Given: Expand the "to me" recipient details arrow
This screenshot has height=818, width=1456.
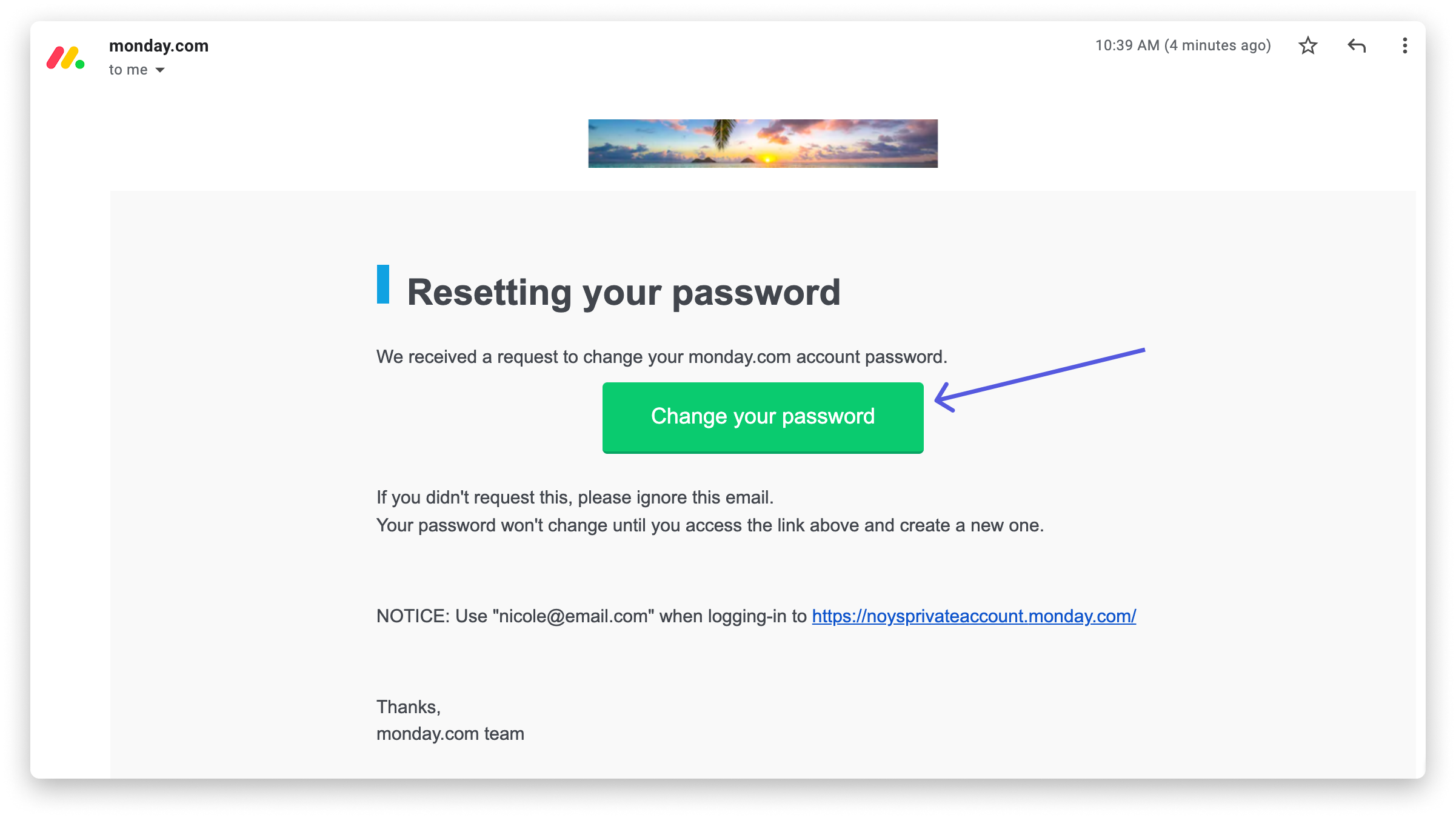Looking at the screenshot, I should tap(160, 70).
